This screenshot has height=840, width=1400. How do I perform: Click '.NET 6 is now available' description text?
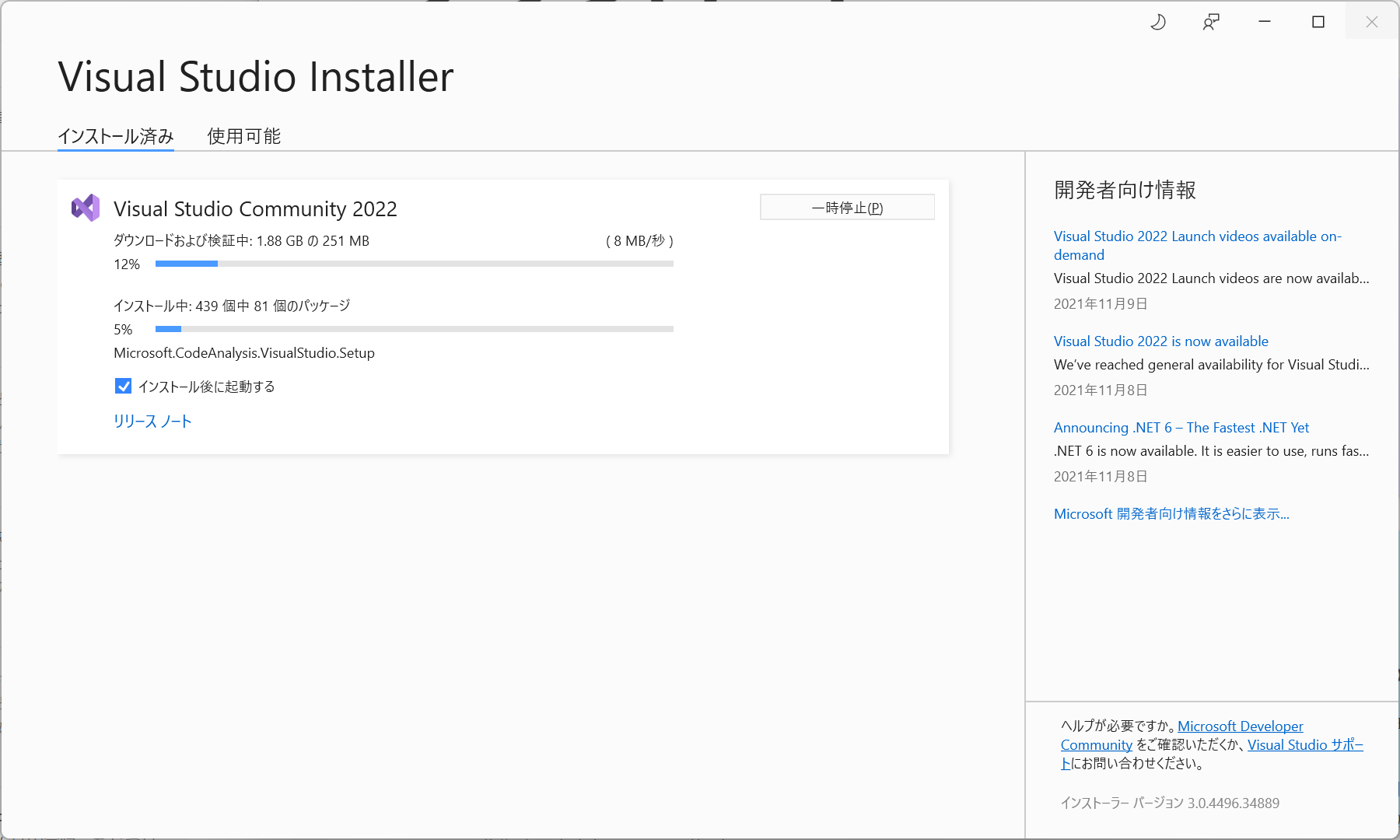(1211, 450)
